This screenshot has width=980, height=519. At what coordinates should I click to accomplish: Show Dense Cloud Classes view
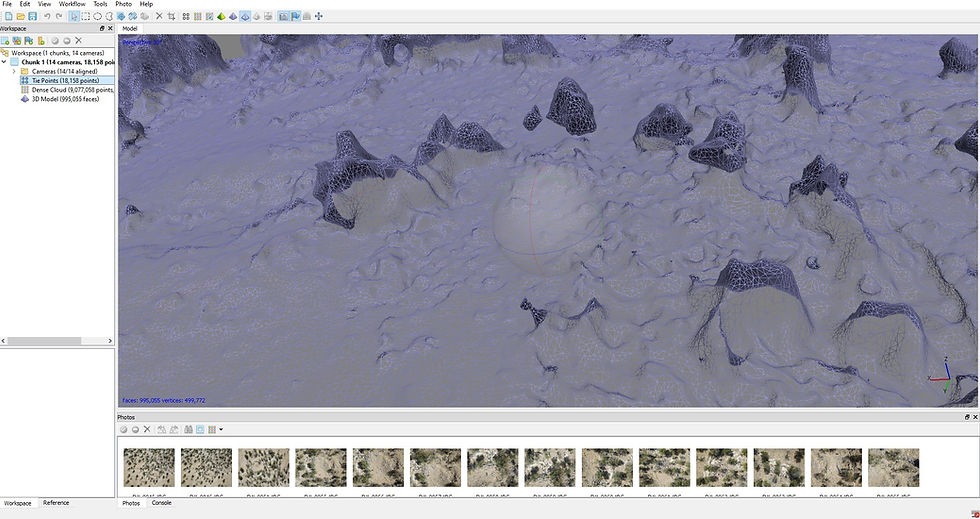click(209, 16)
